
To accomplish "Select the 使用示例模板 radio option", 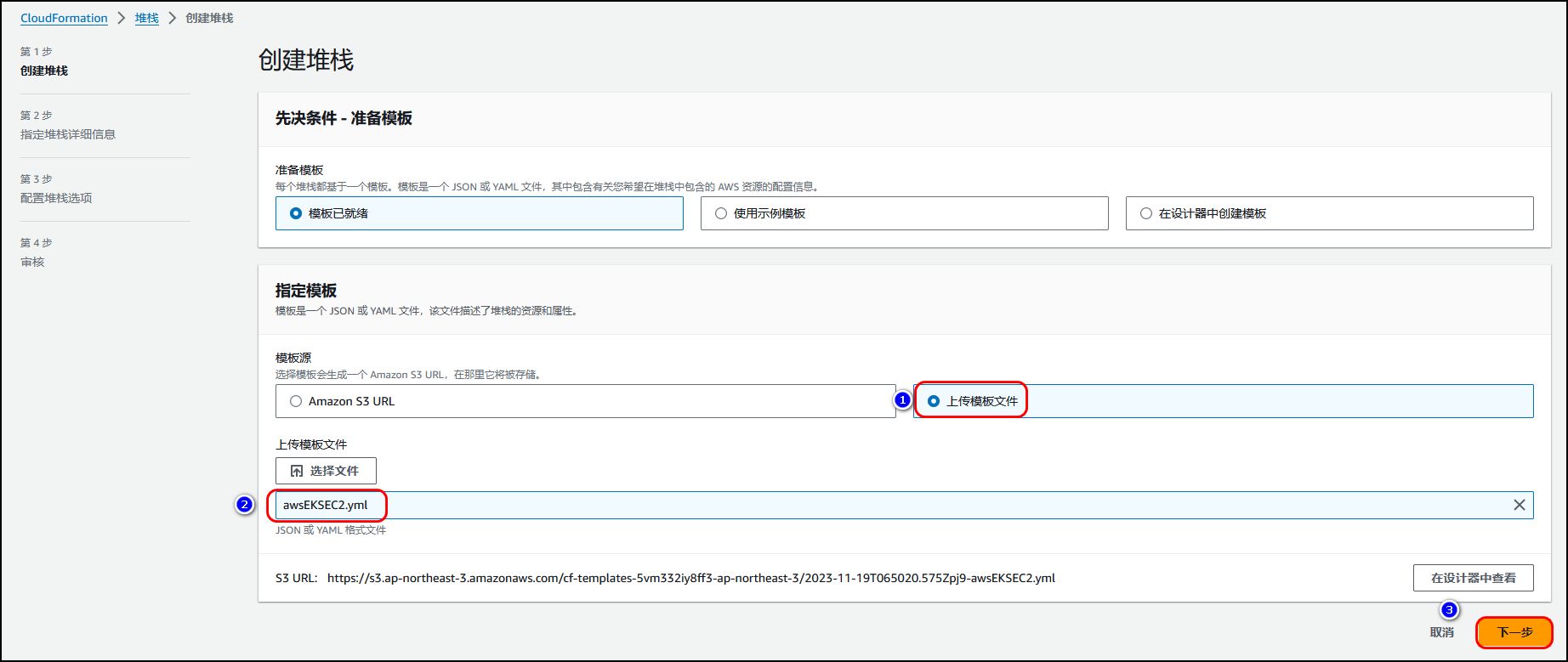I will [x=905, y=213].
